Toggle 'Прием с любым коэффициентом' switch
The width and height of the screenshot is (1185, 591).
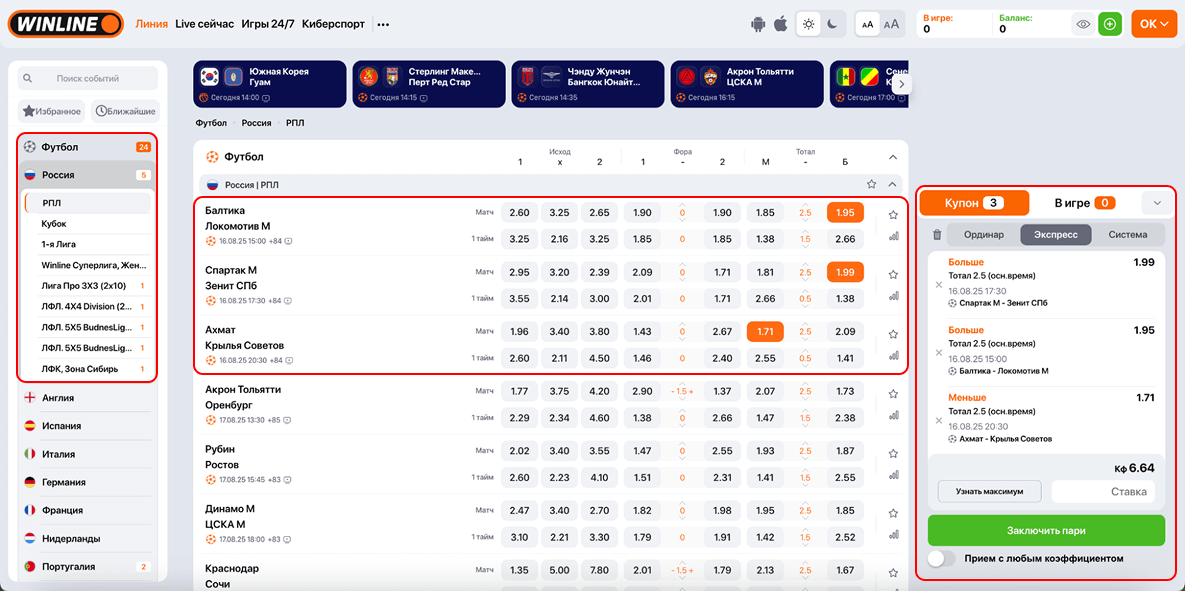click(942, 559)
